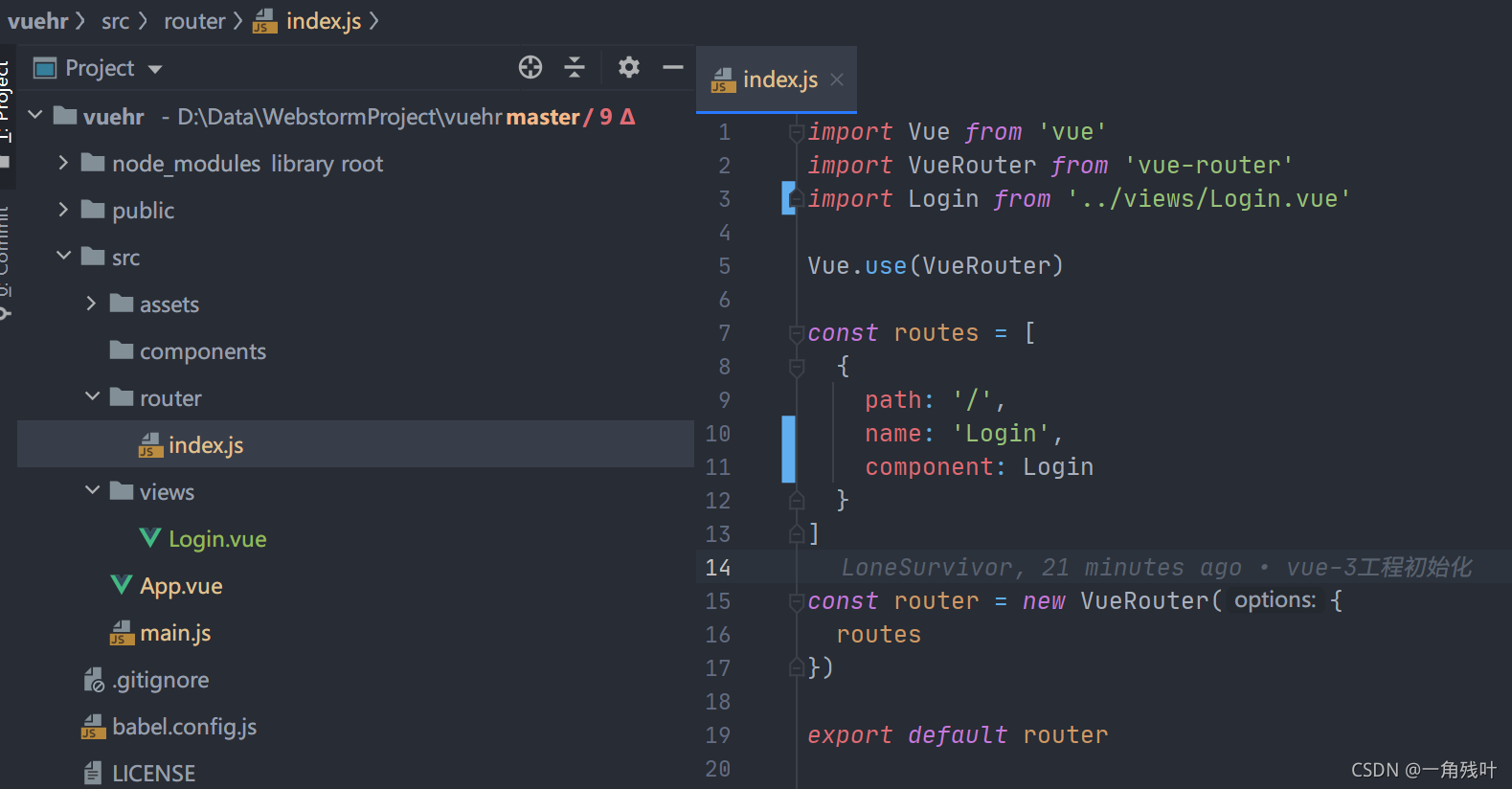Click the .gitignore file icon
Image resolution: width=1512 pixels, height=789 pixels.
pyautogui.click(x=94, y=680)
